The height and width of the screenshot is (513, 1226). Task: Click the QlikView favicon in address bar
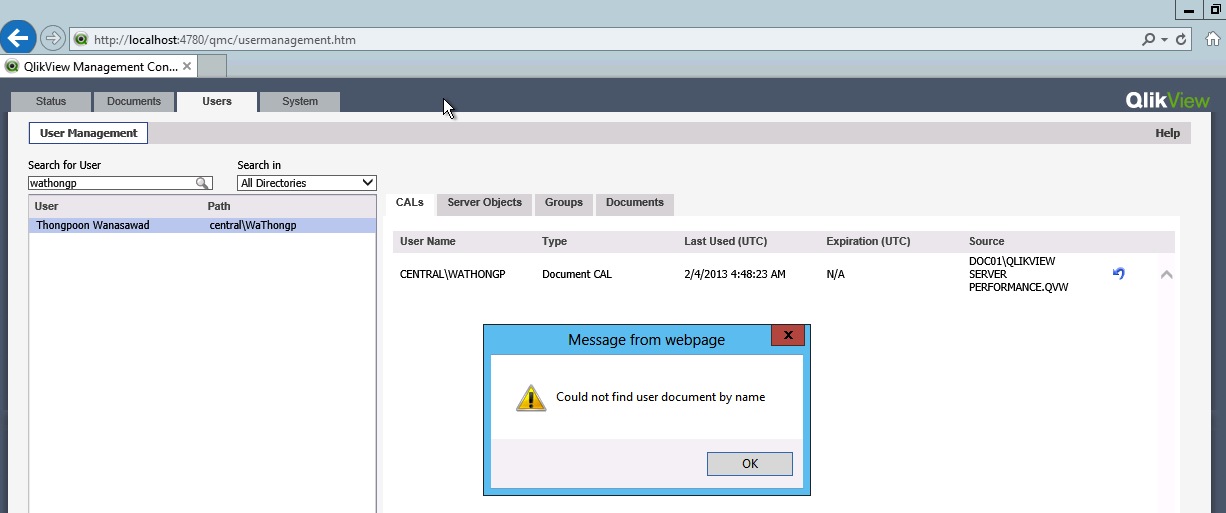tap(81, 40)
